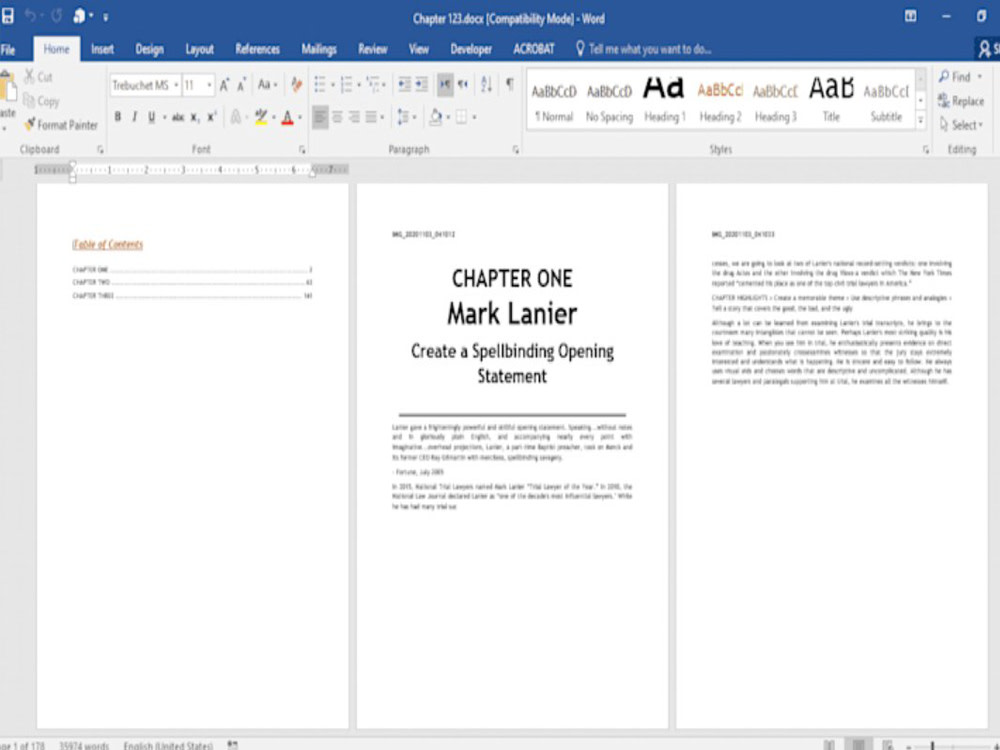
Task: Click the line and paragraph spacing icon
Action: click(x=403, y=117)
